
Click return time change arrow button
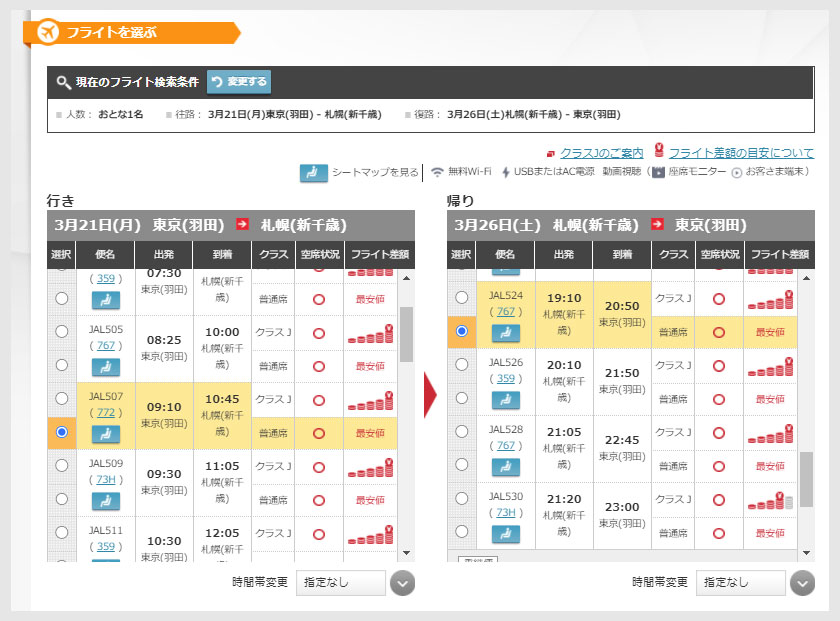[802, 583]
